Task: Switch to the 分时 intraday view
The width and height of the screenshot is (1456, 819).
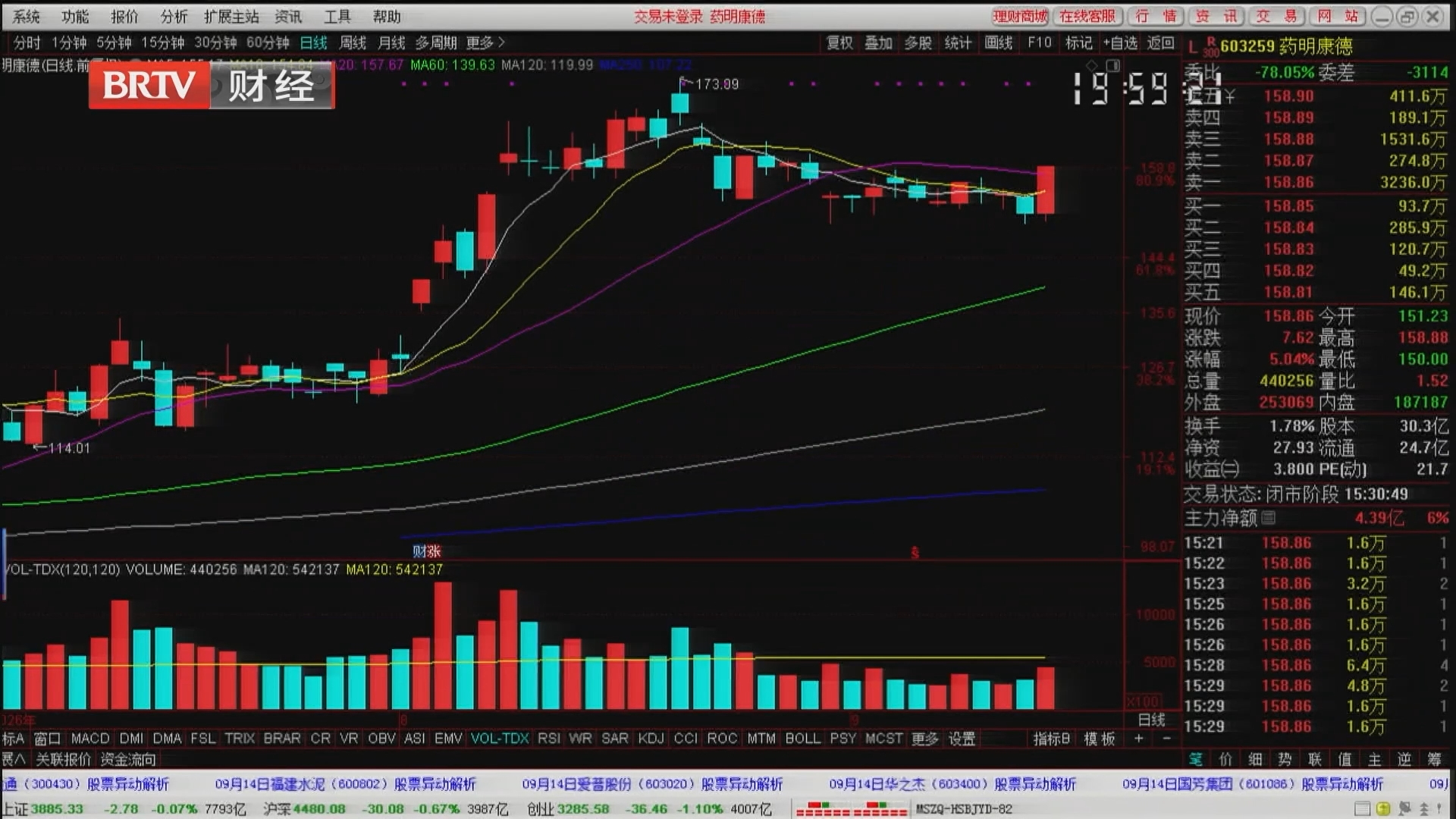Action: pos(27,42)
